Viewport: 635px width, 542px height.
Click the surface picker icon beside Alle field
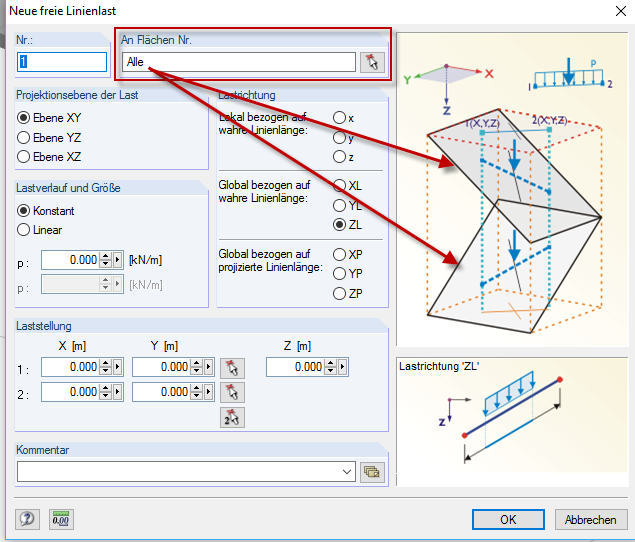(372, 62)
